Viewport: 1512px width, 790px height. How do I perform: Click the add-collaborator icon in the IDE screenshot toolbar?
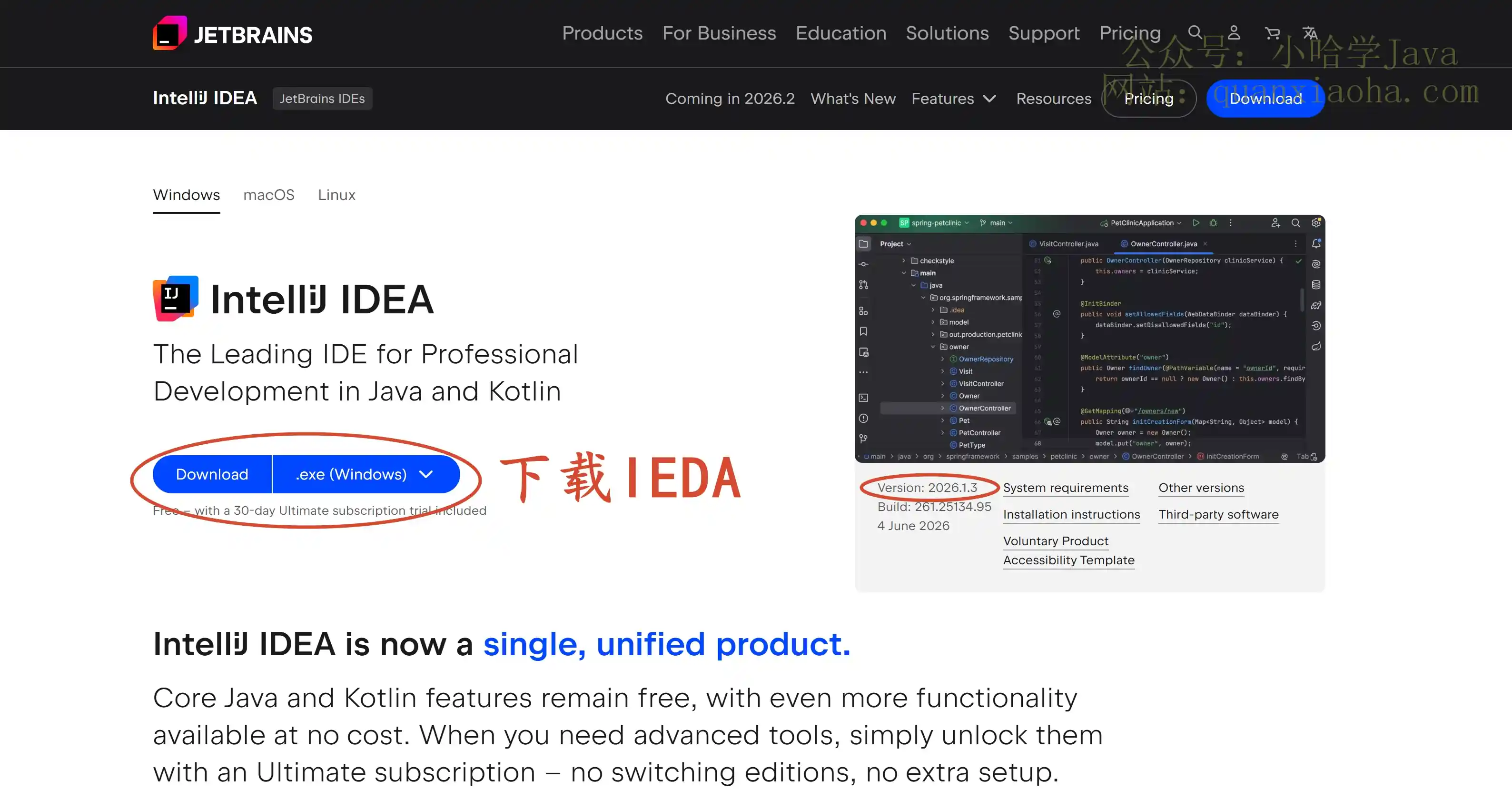tap(1275, 222)
